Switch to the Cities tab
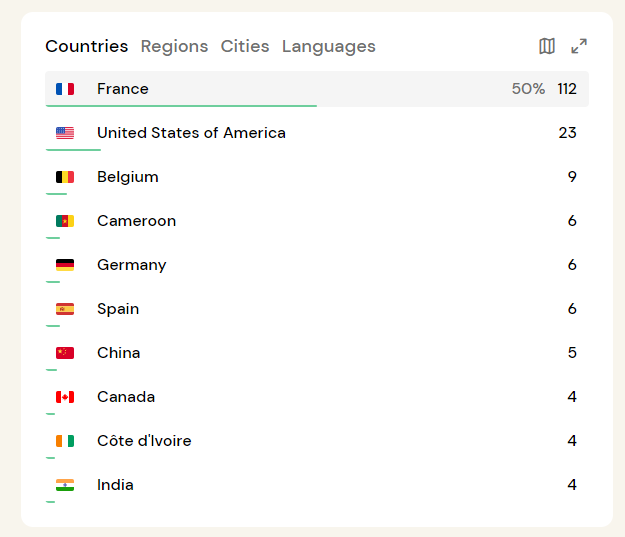This screenshot has height=537, width=625. click(x=245, y=46)
